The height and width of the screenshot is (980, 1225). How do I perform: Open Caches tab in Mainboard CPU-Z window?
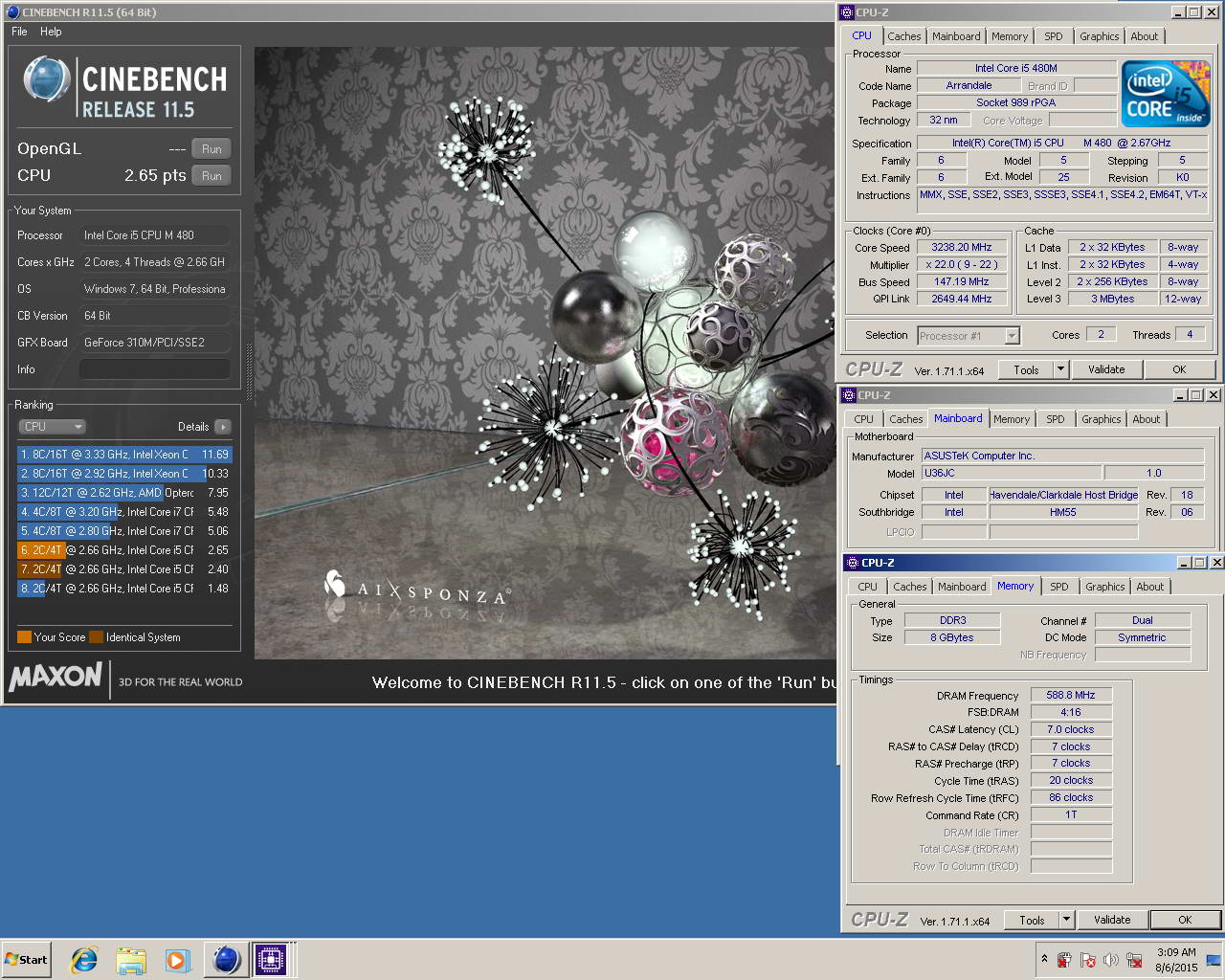point(905,419)
